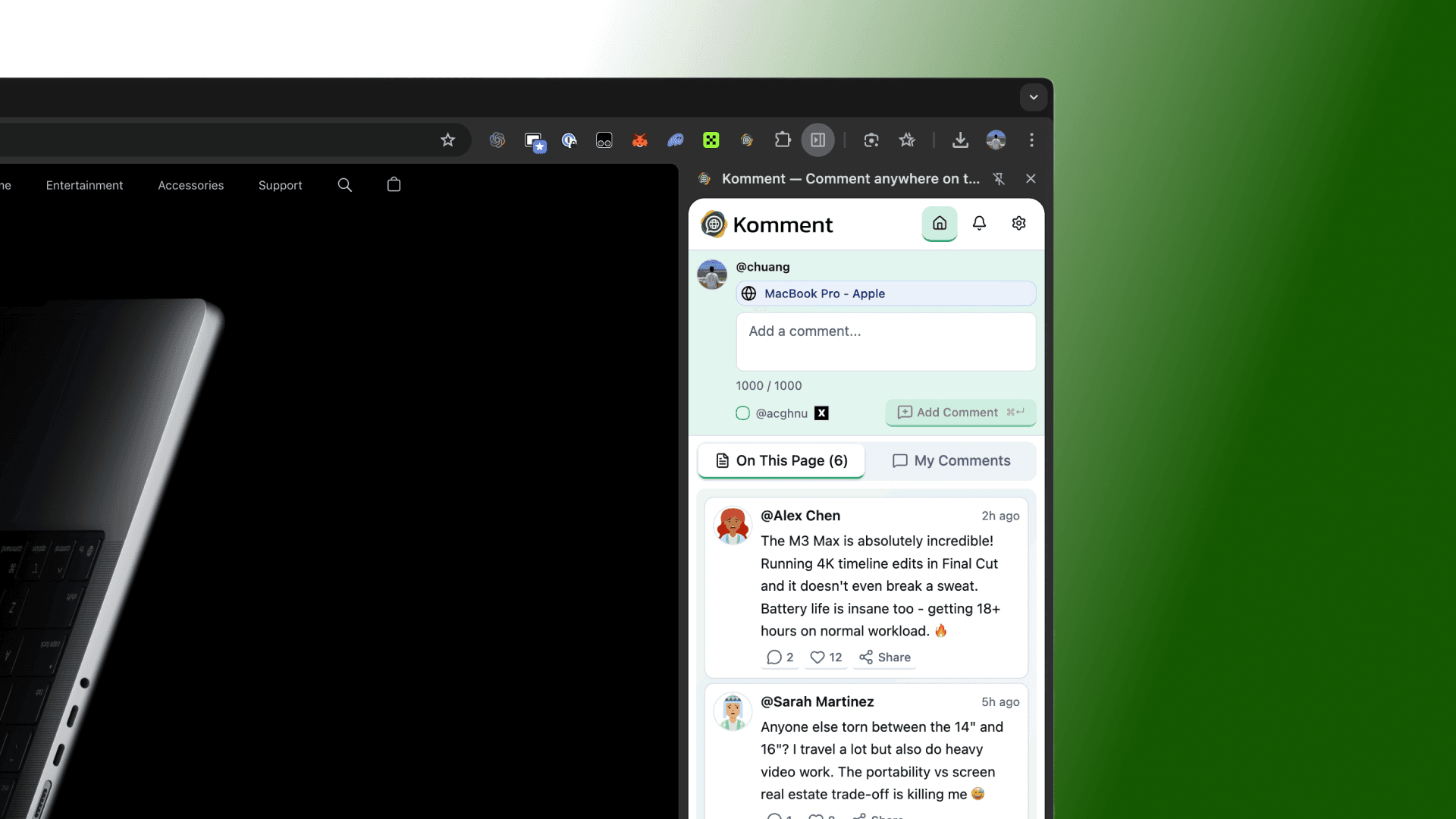Click the Add a comment input field
The width and height of the screenshot is (1456, 819).
[x=886, y=341]
